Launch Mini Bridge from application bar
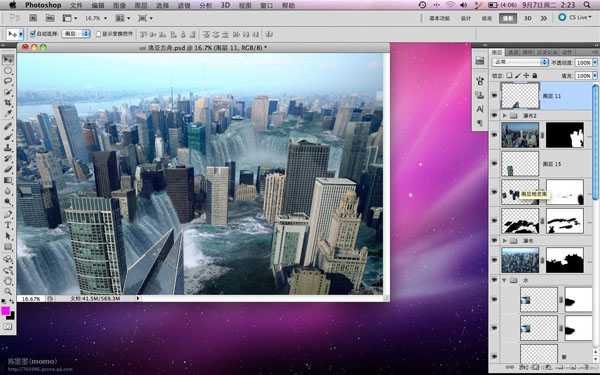 (50, 18)
